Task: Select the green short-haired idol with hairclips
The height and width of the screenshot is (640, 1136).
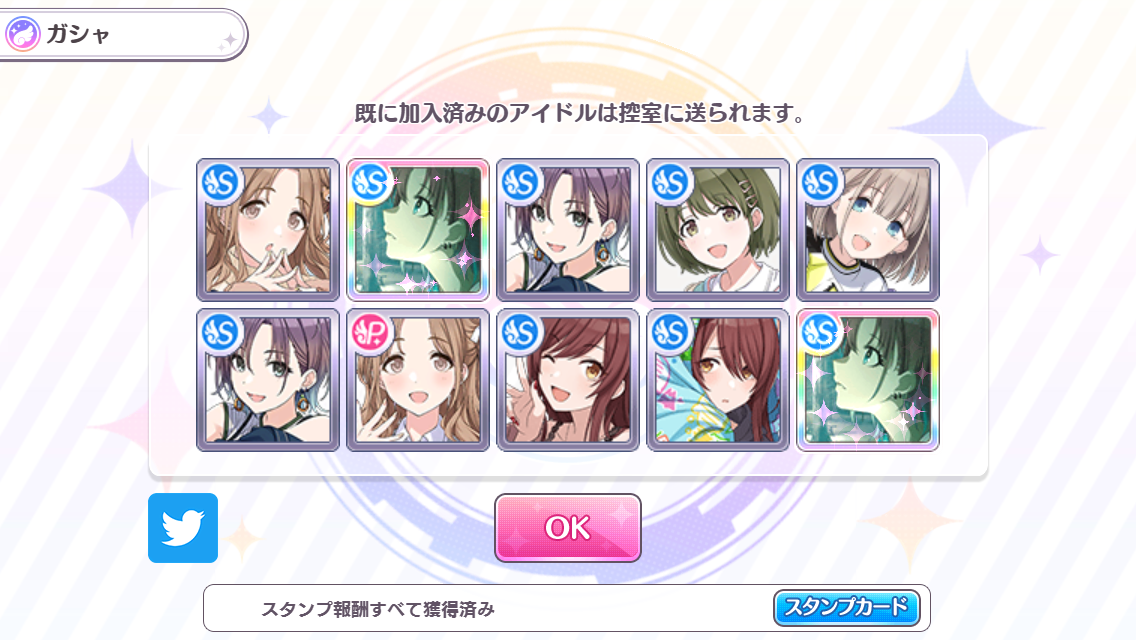Action: 718,230
